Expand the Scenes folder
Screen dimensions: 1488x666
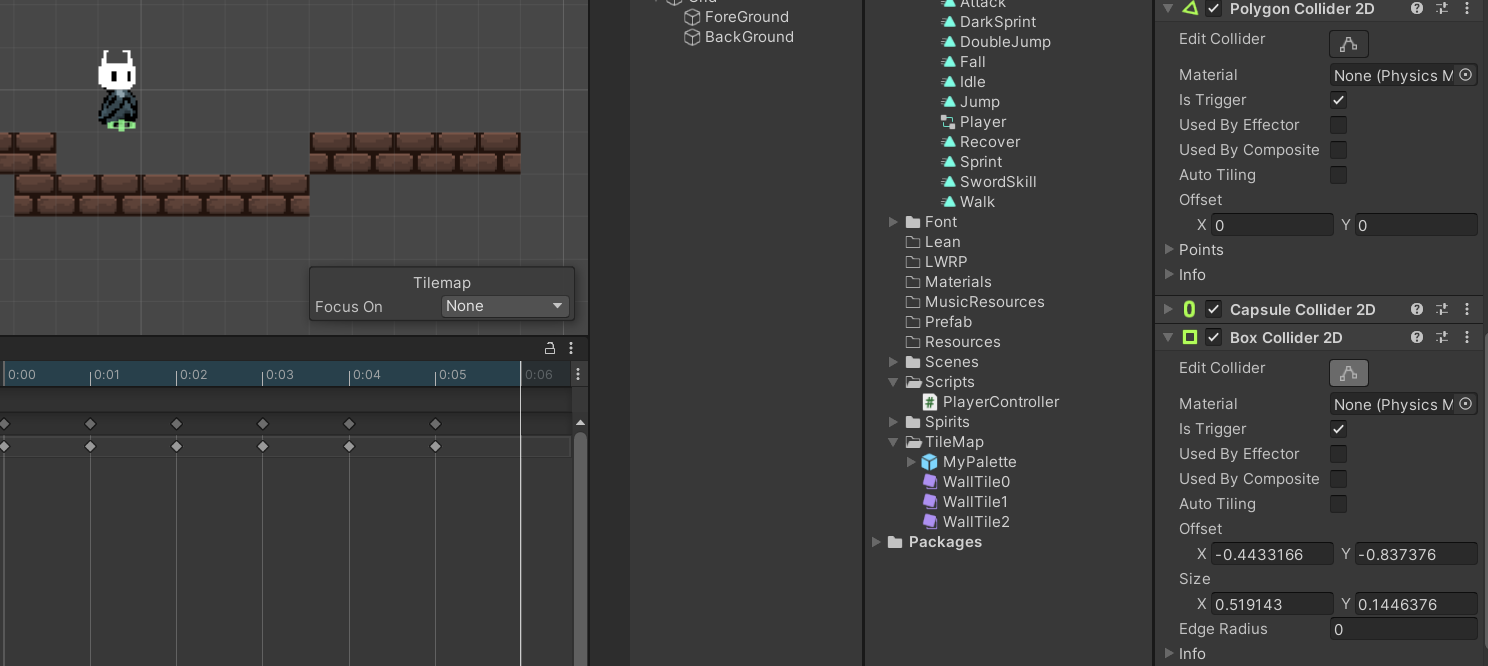[893, 362]
